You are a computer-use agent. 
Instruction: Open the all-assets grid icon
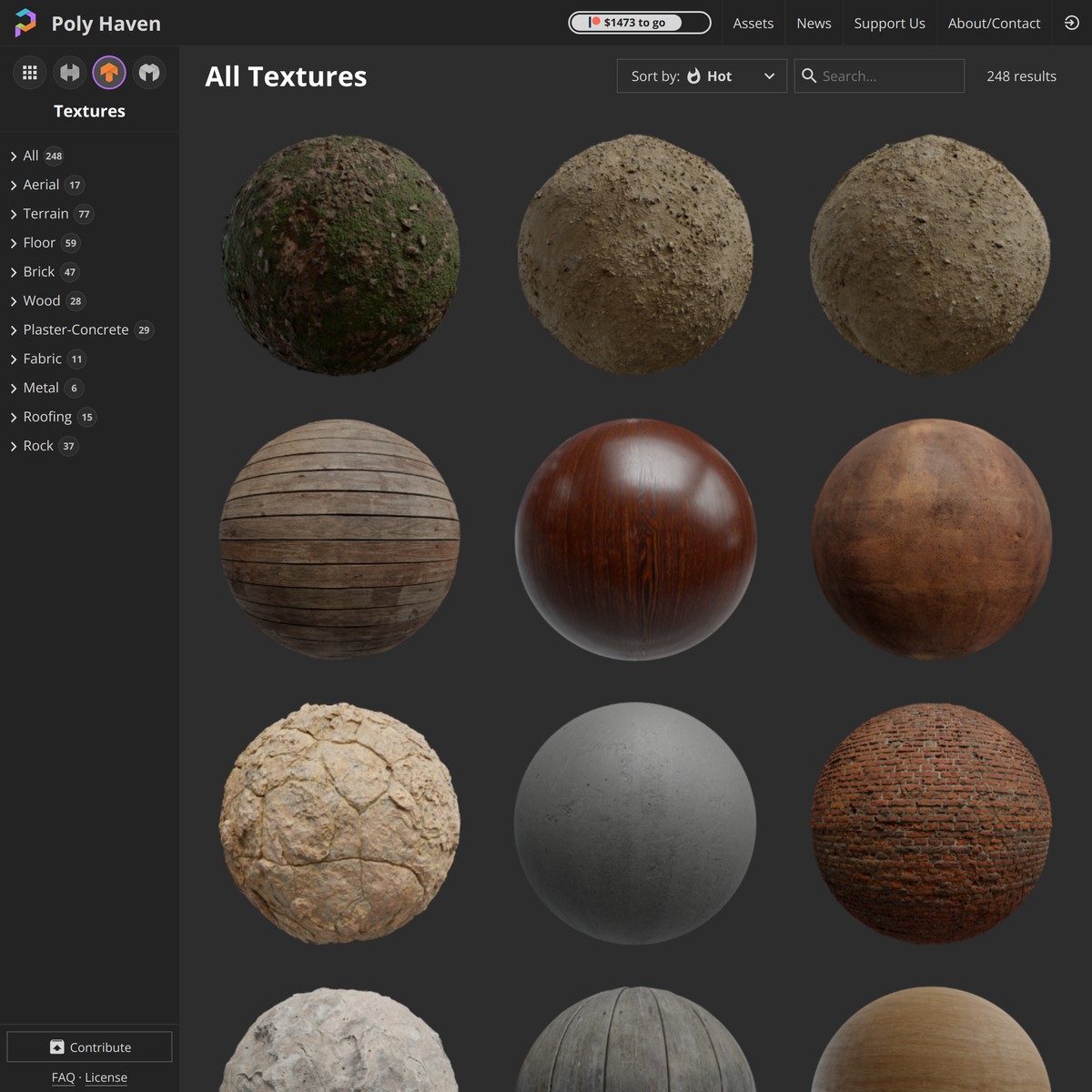(x=29, y=72)
